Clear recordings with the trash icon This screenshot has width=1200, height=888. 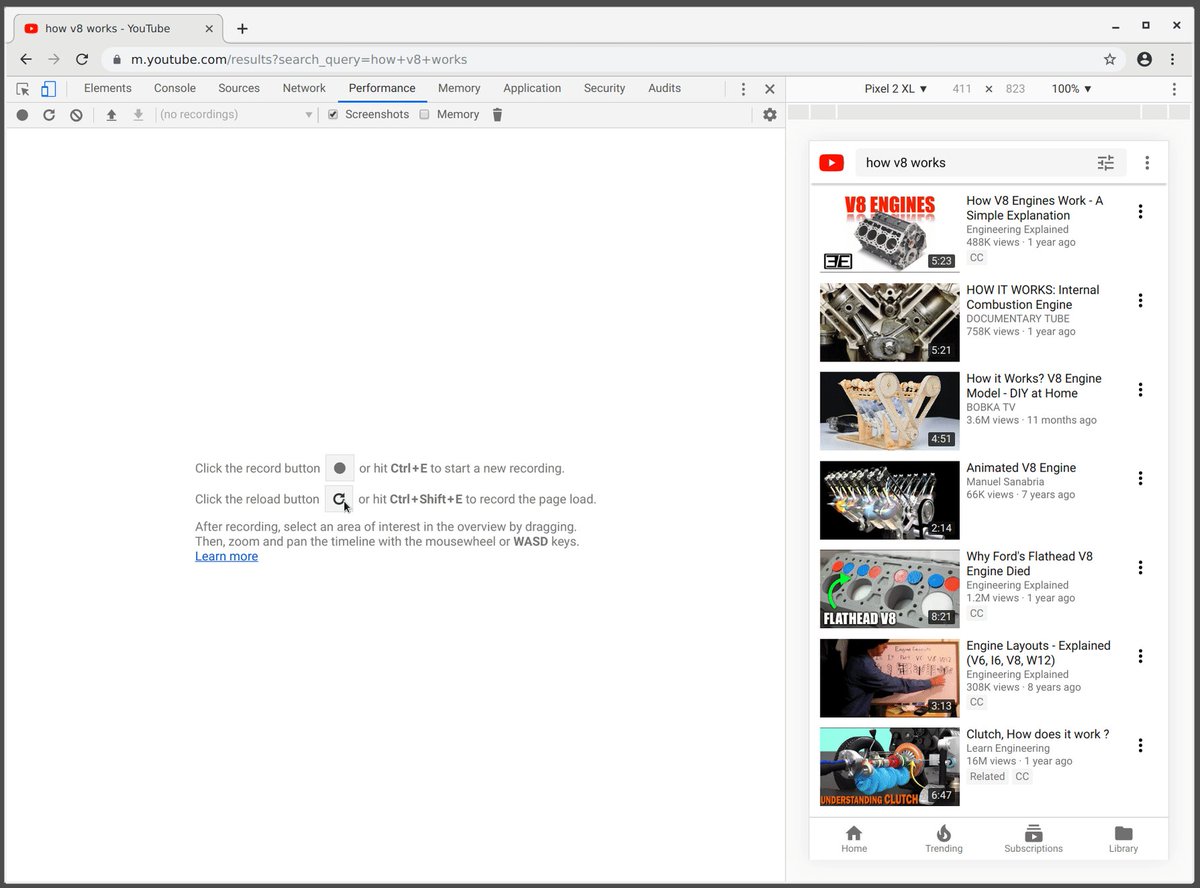[497, 114]
